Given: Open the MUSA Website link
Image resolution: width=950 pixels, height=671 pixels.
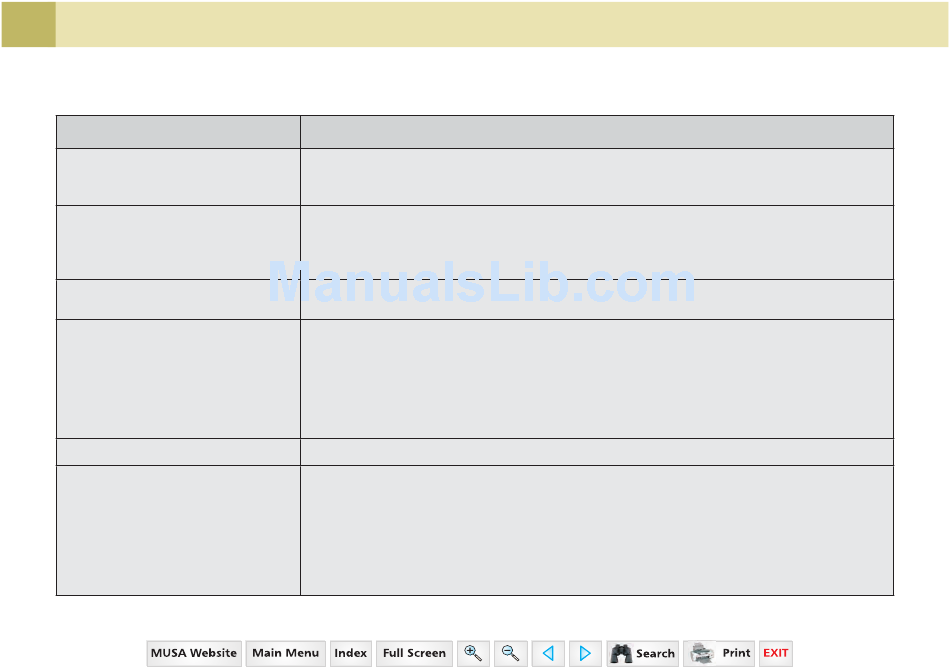Looking at the screenshot, I should point(194,653).
